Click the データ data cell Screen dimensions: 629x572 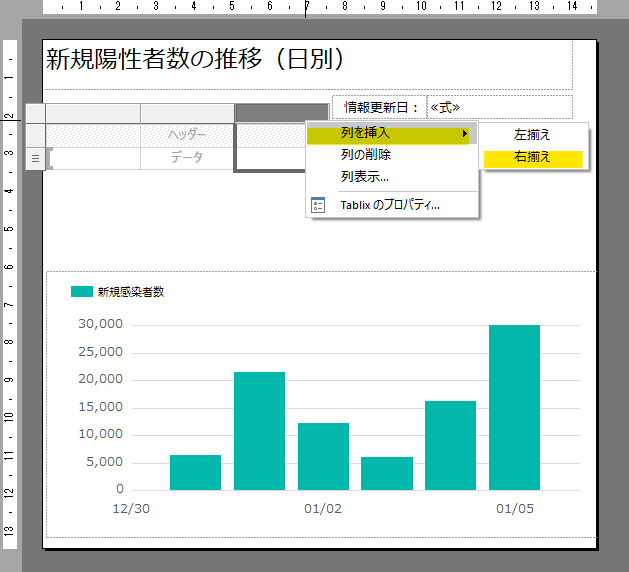point(186,158)
